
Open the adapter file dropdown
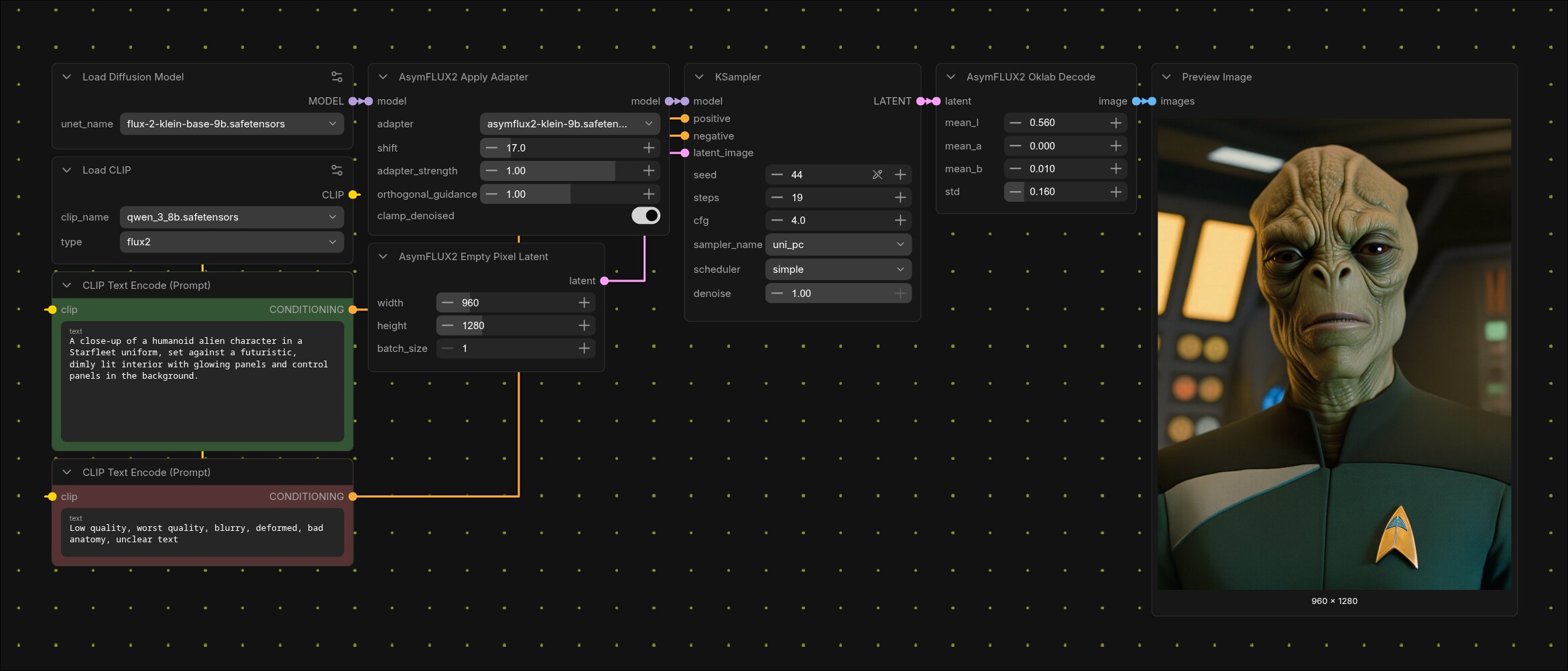[570, 124]
